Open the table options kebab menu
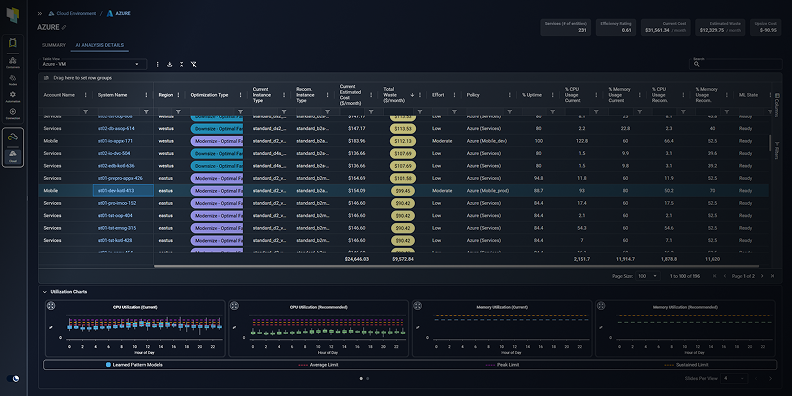The width and height of the screenshot is (792, 396). pyautogui.click(x=158, y=64)
